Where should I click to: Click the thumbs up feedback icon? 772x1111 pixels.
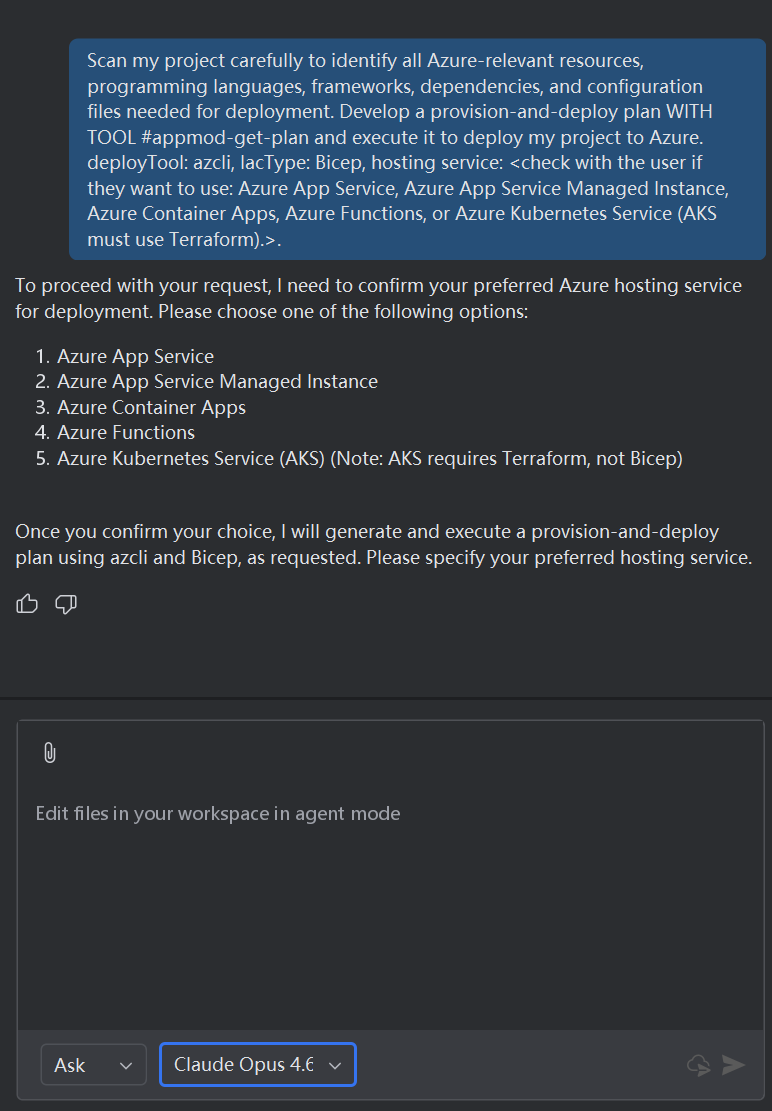click(x=27, y=604)
